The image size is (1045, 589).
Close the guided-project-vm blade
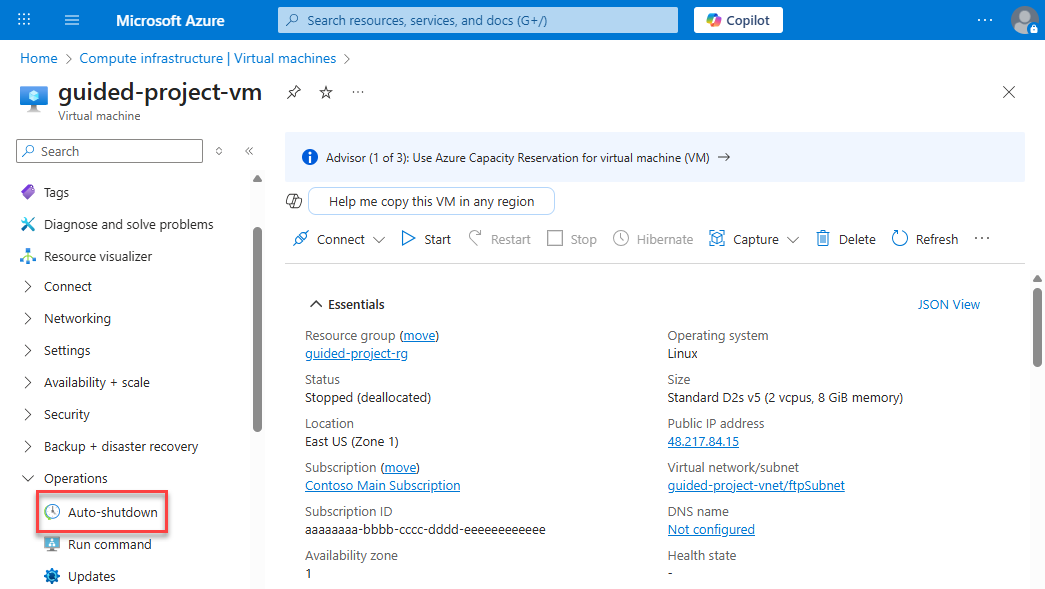pyautogui.click(x=1009, y=93)
